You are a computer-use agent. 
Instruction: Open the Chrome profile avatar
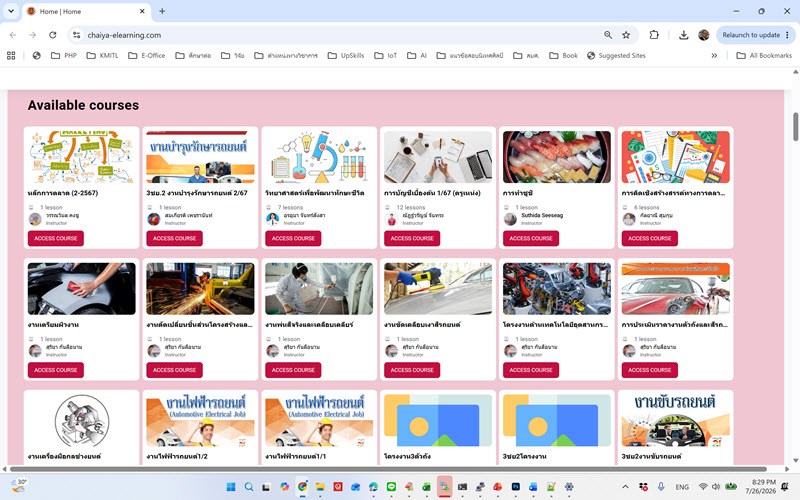pyautogui.click(x=704, y=35)
